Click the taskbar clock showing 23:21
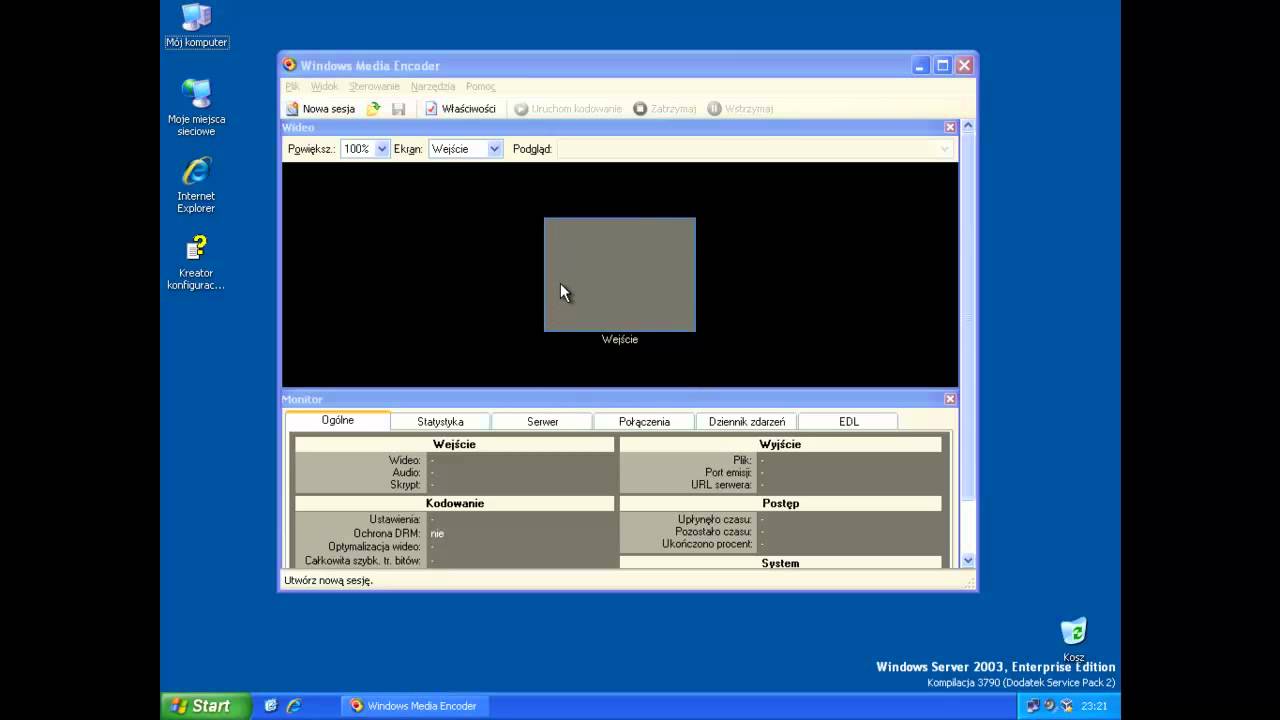The width and height of the screenshot is (1280, 720). (x=1094, y=706)
